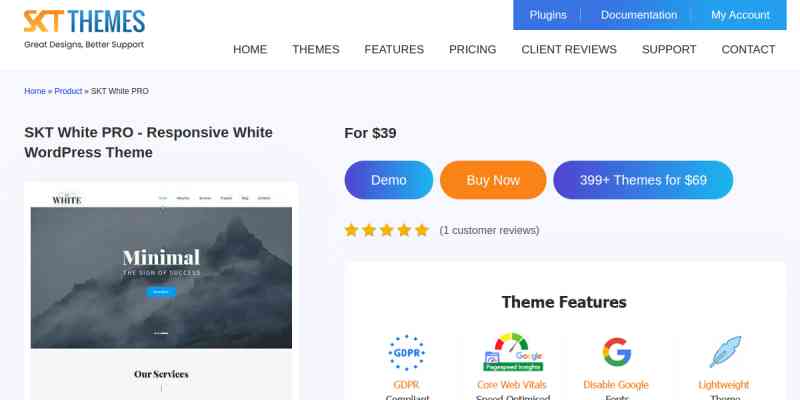Image resolution: width=800 pixels, height=400 pixels.
Task: Open the Plugins link in top bar
Action: point(548,15)
